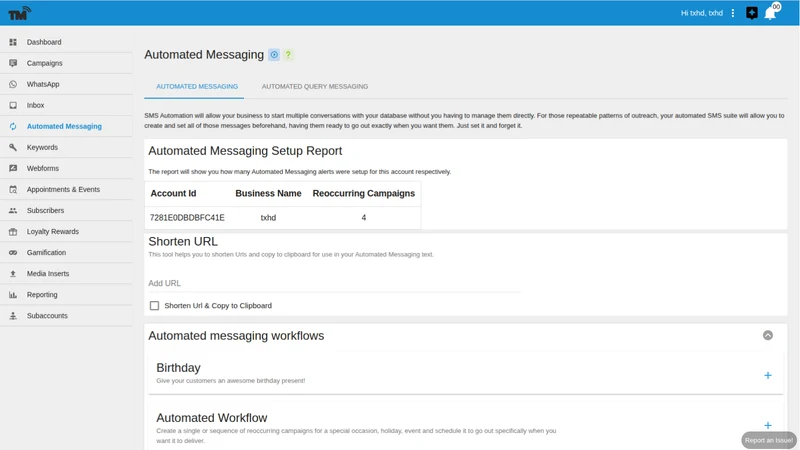
Task: Click the Account Id column header
Action: [173, 193]
